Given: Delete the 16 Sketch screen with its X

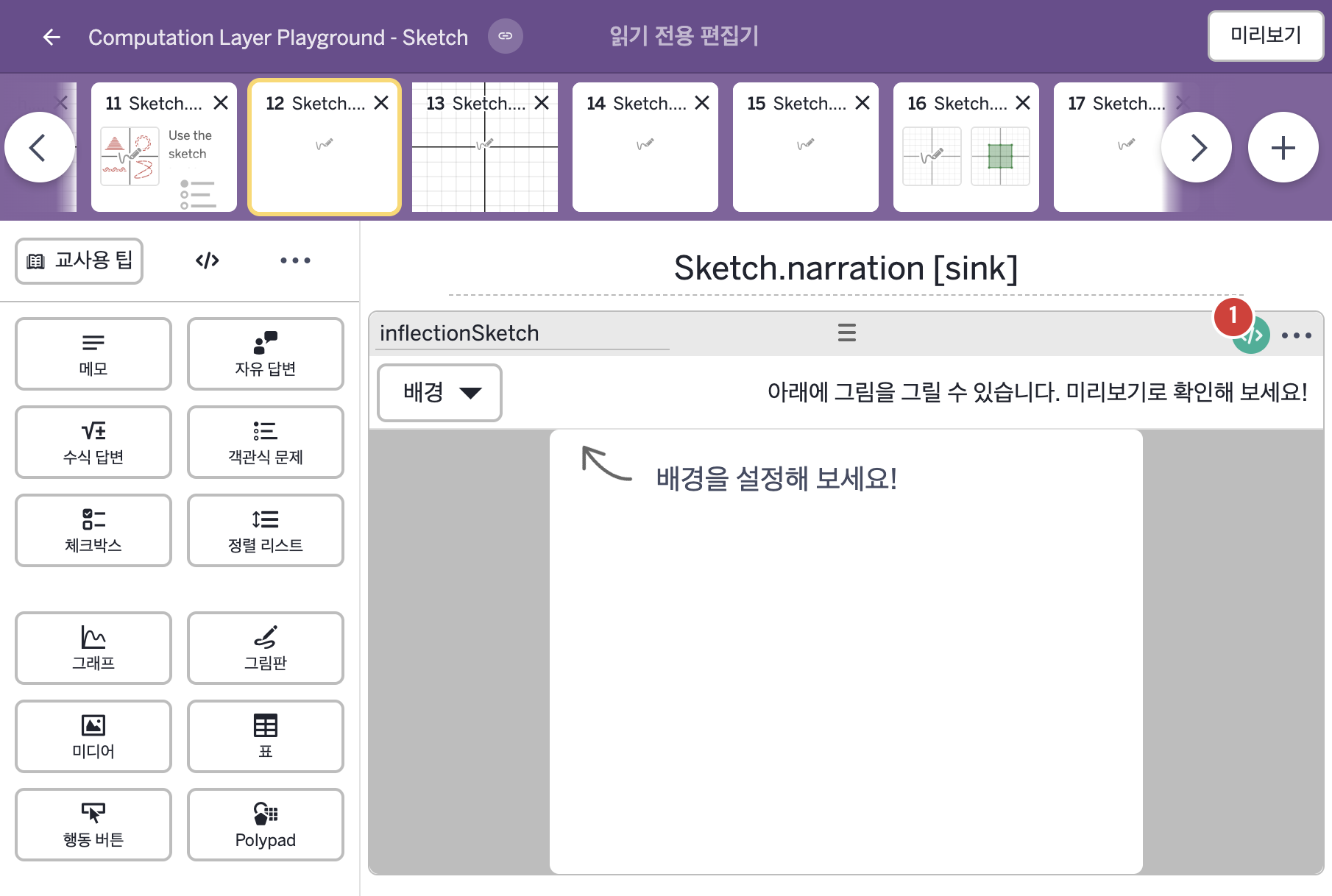Looking at the screenshot, I should pos(1023,103).
